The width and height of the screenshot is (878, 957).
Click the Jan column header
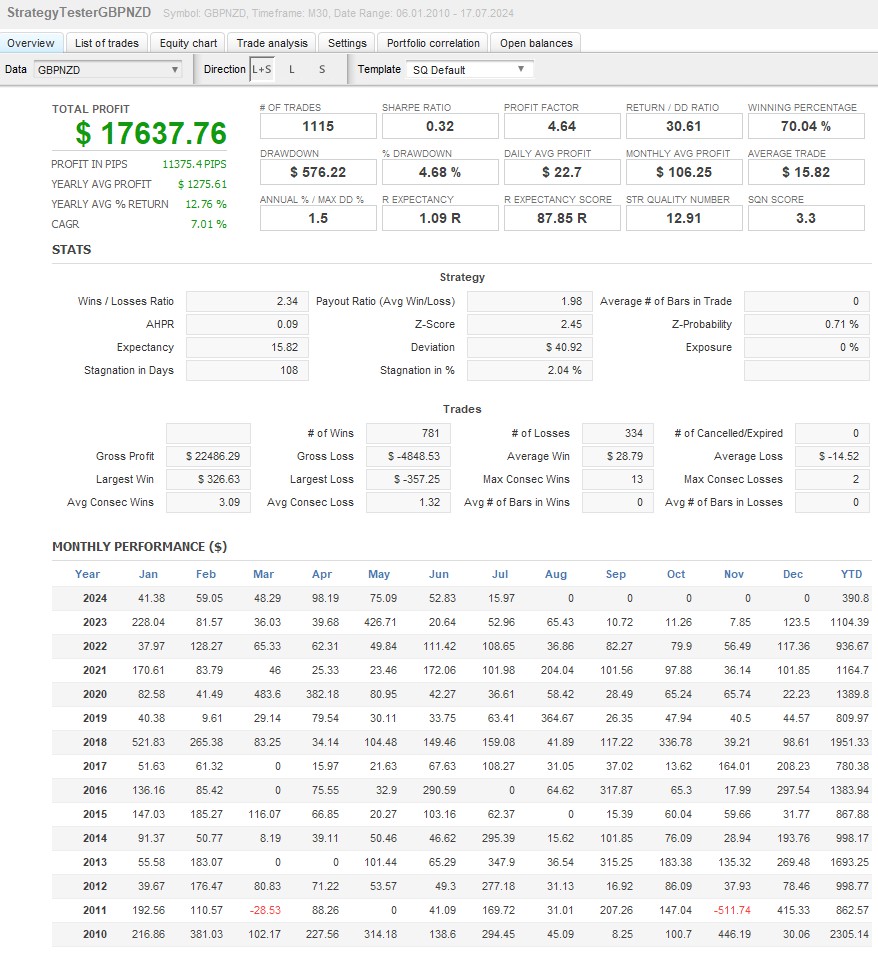pyautogui.click(x=148, y=574)
